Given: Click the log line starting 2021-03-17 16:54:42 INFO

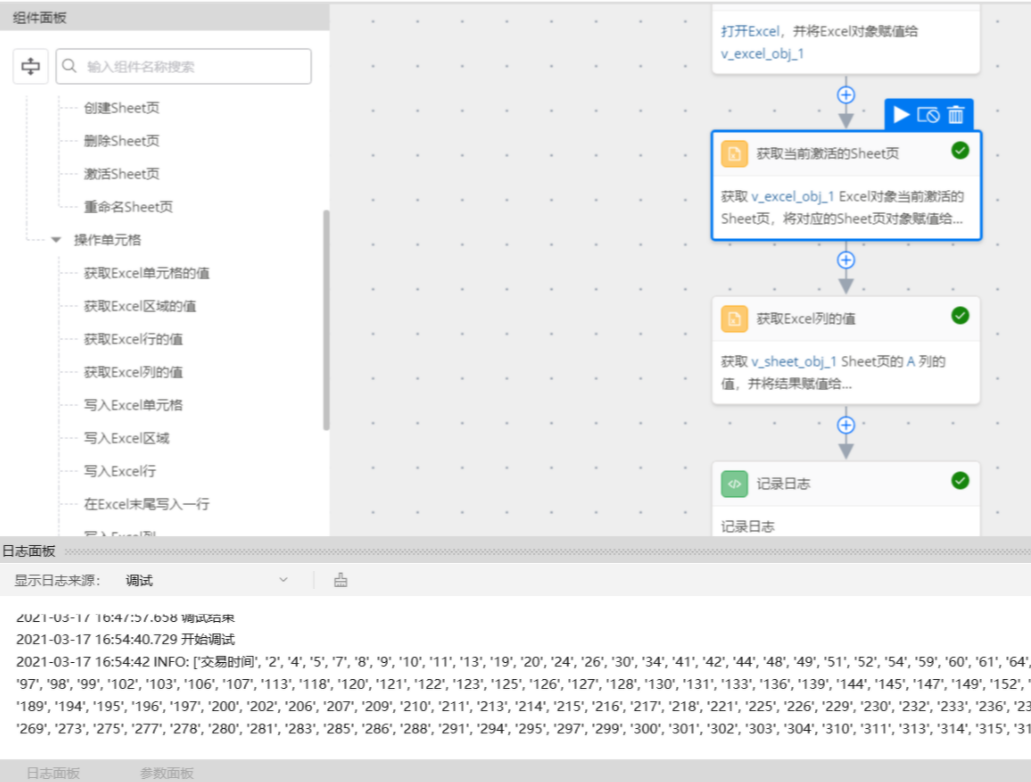Looking at the screenshot, I should [x=523, y=662].
